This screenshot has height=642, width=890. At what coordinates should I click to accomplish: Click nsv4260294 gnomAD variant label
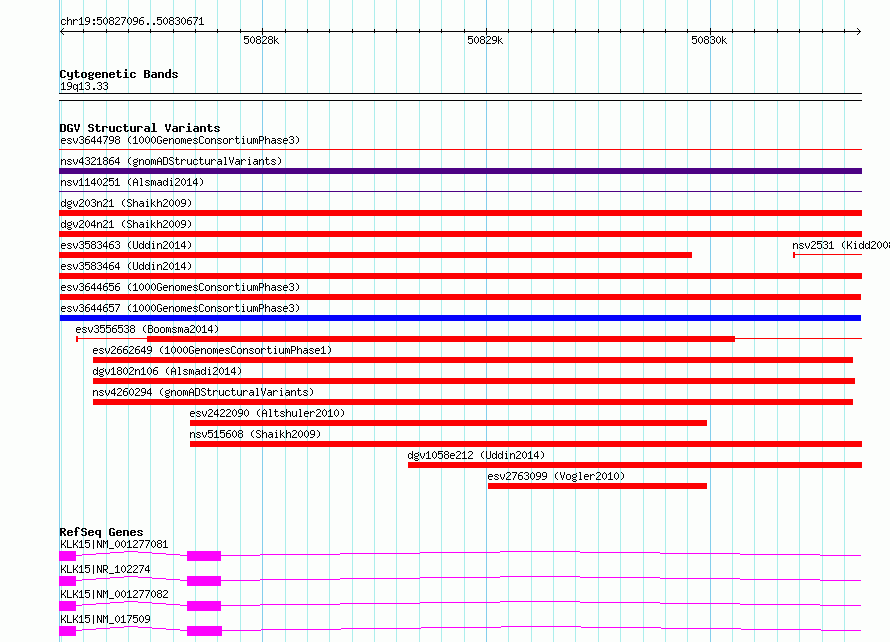(x=203, y=392)
